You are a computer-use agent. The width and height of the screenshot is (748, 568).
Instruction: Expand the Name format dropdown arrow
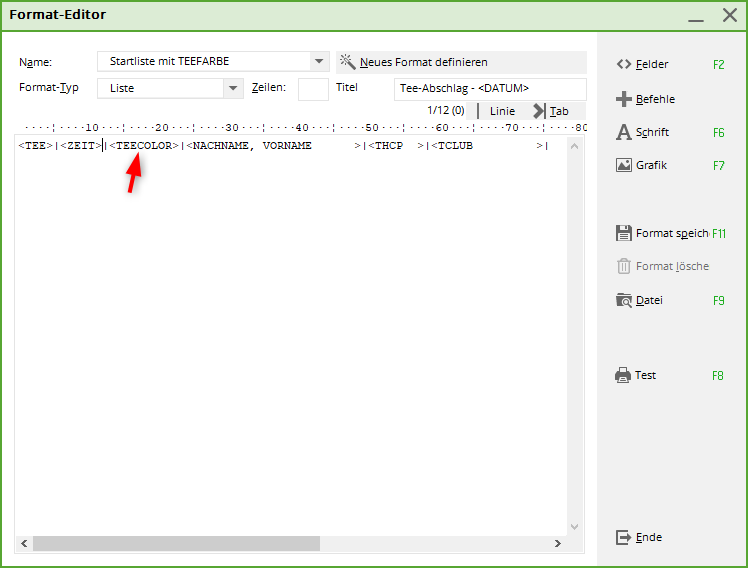click(x=319, y=62)
